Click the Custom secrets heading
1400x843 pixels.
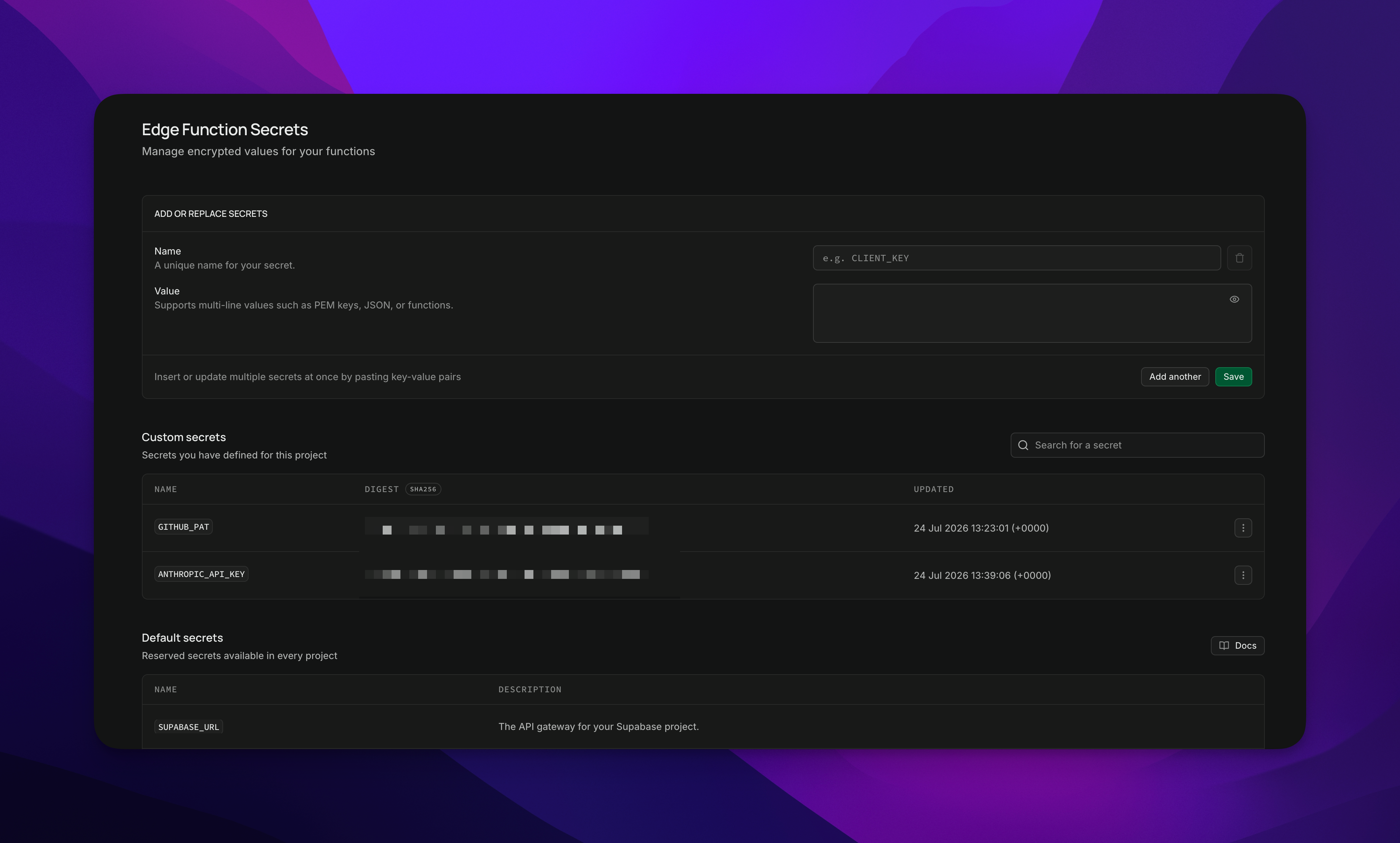(x=184, y=437)
